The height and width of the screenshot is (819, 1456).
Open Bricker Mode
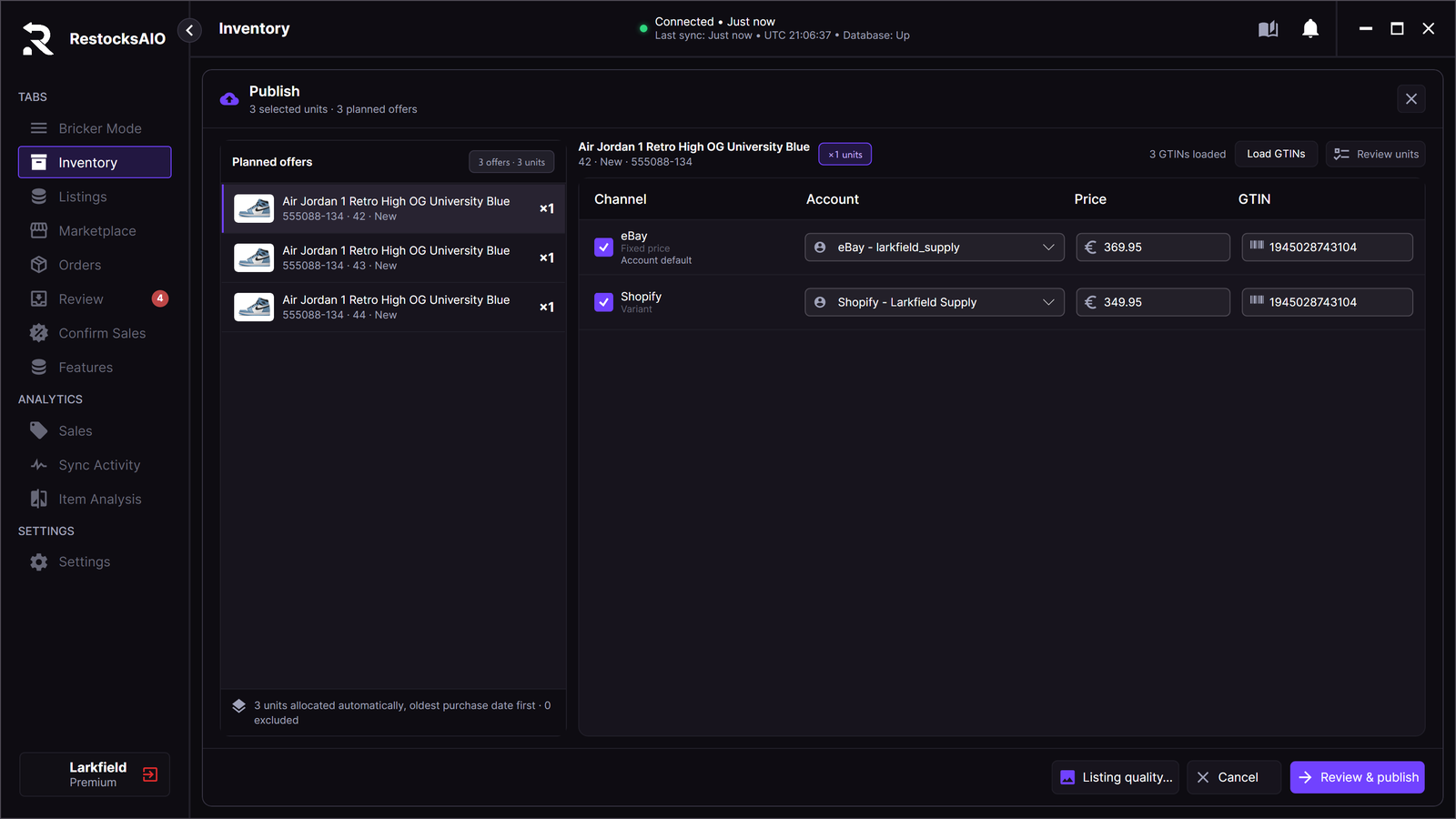[95, 128]
